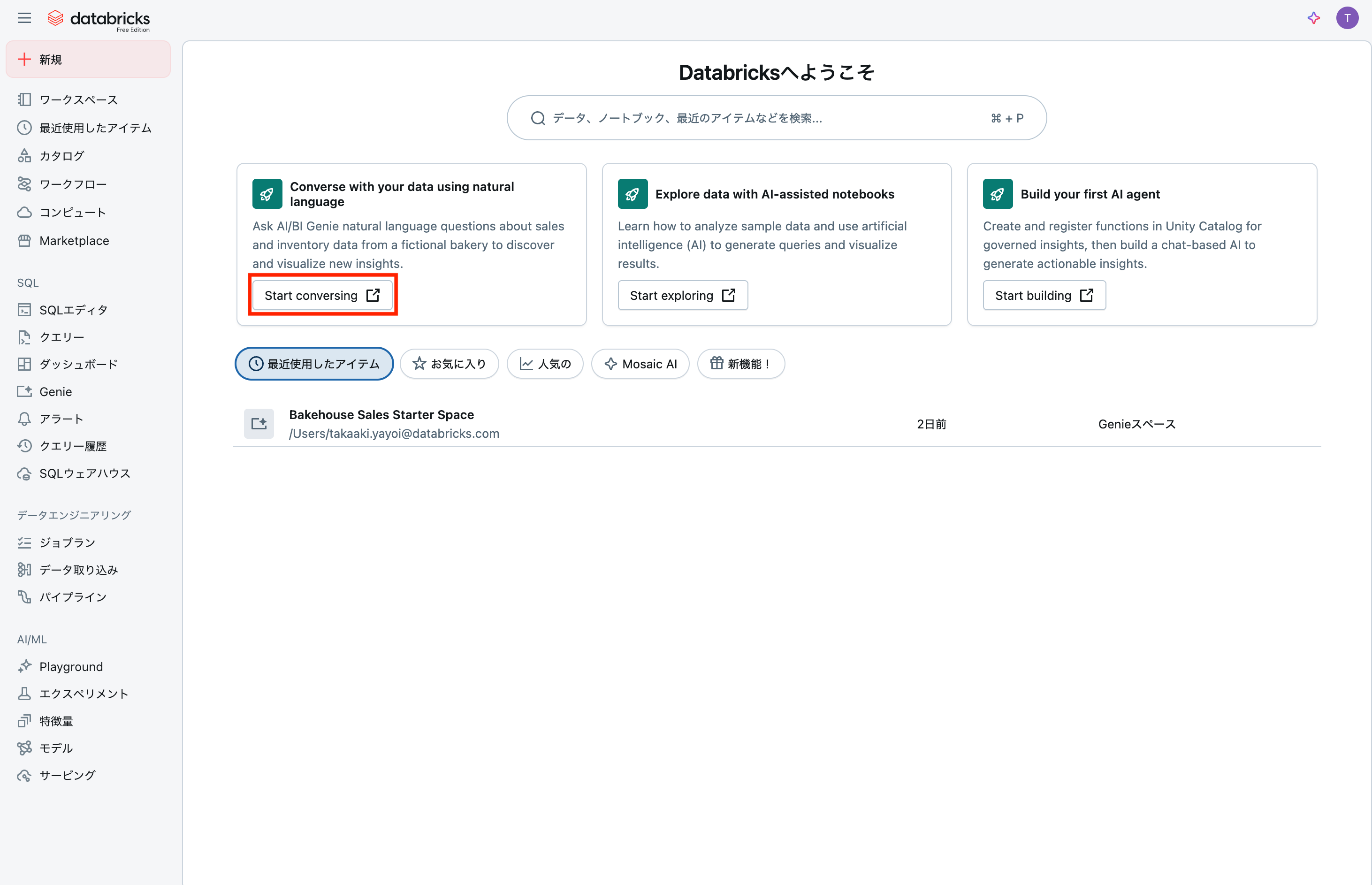Click the サービング icon

point(24,775)
